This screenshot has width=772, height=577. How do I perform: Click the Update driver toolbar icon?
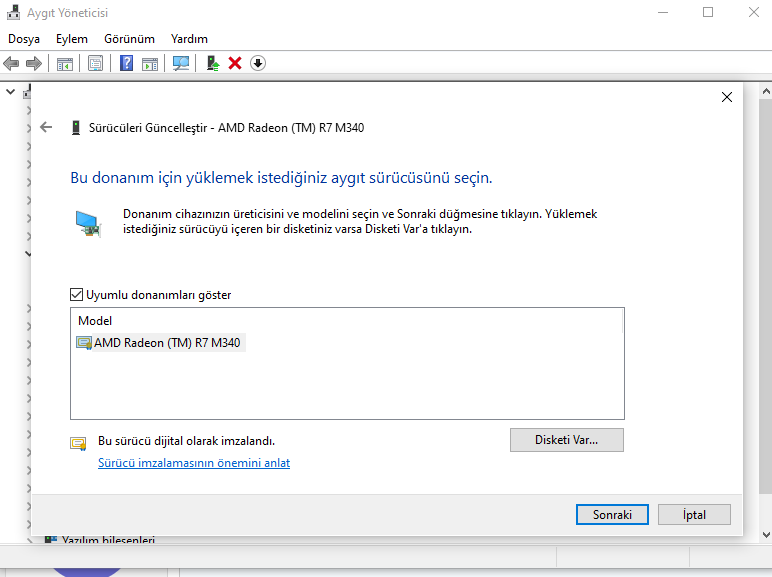[213, 63]
